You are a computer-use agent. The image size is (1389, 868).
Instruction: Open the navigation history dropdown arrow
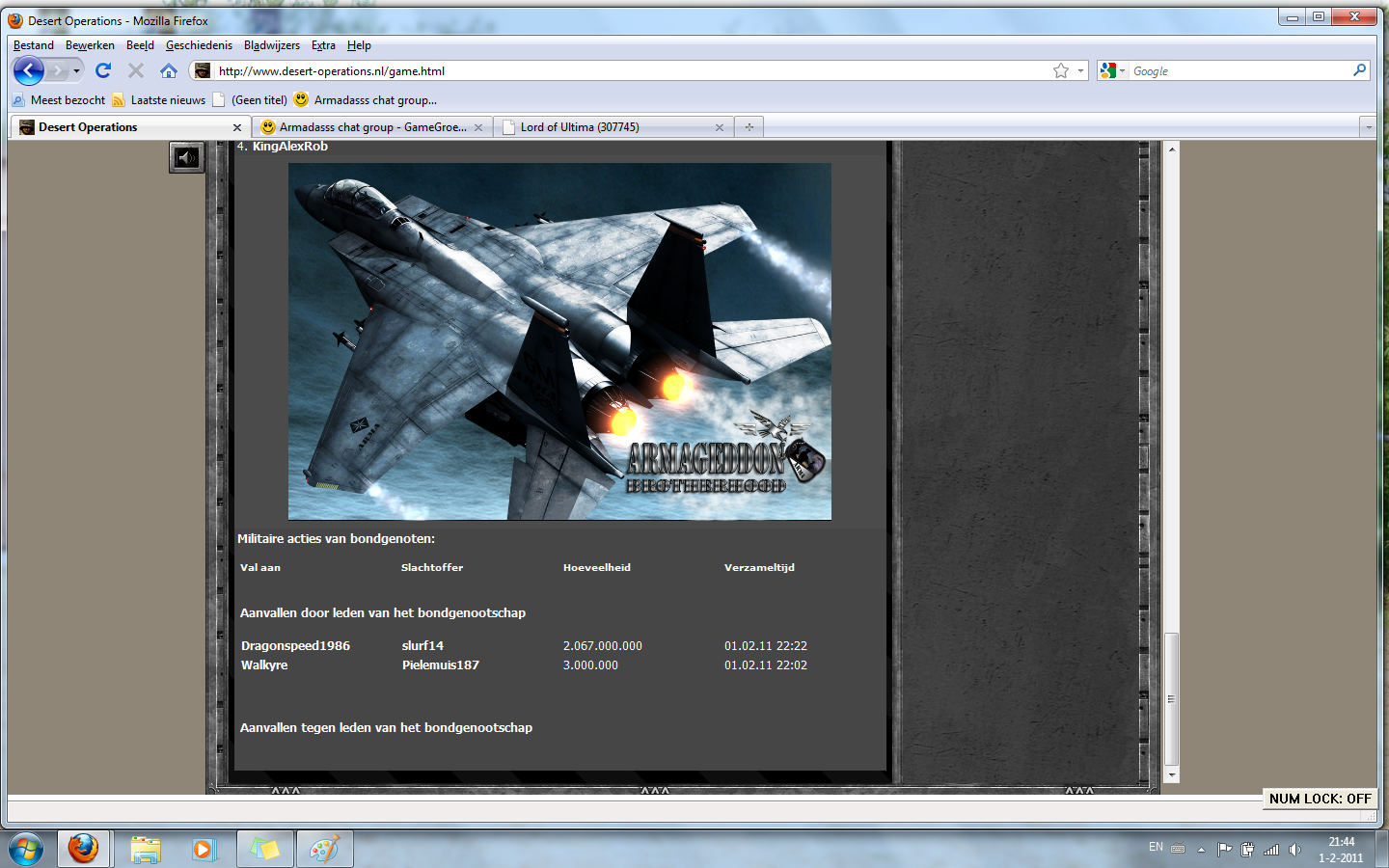[x=76, y=70]
